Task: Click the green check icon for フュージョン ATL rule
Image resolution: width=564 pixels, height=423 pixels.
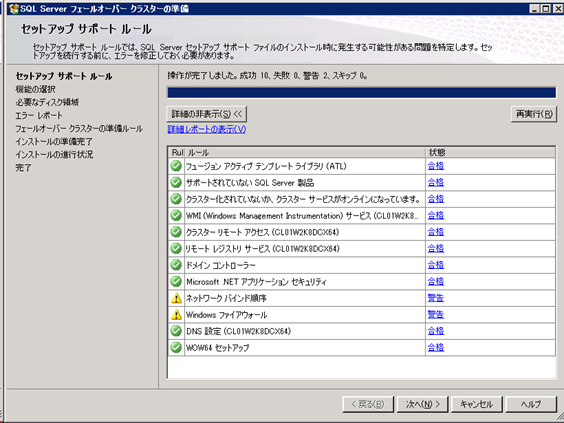Action: pyautogui.click(x=176, y=166)
